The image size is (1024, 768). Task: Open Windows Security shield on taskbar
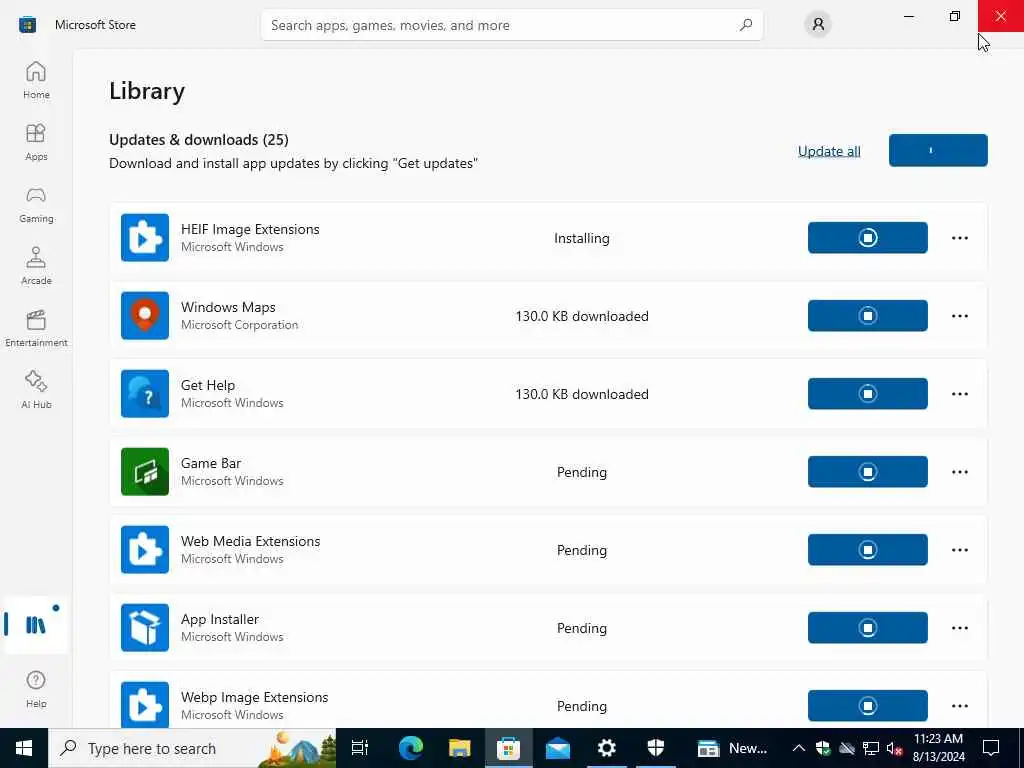656,748
